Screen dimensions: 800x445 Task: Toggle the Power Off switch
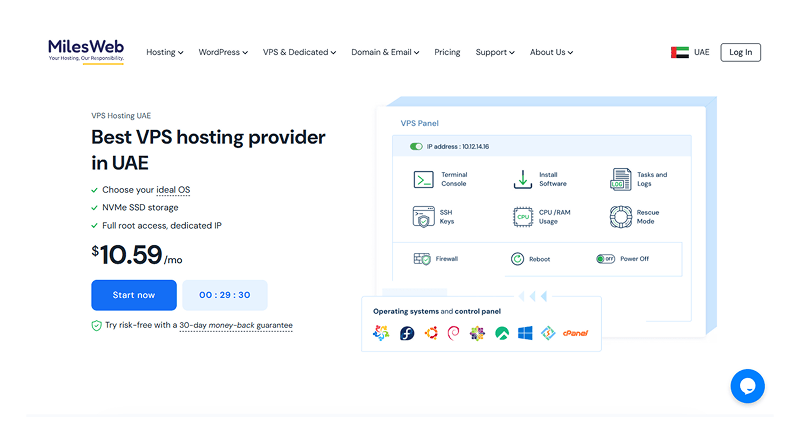(606, 259)
